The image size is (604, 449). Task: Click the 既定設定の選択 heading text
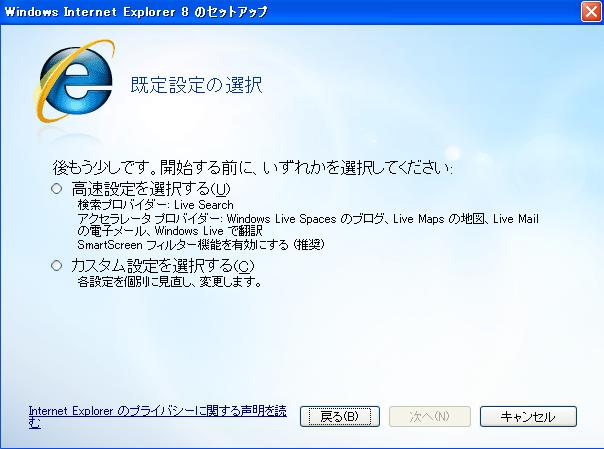[x=196, y=85]
